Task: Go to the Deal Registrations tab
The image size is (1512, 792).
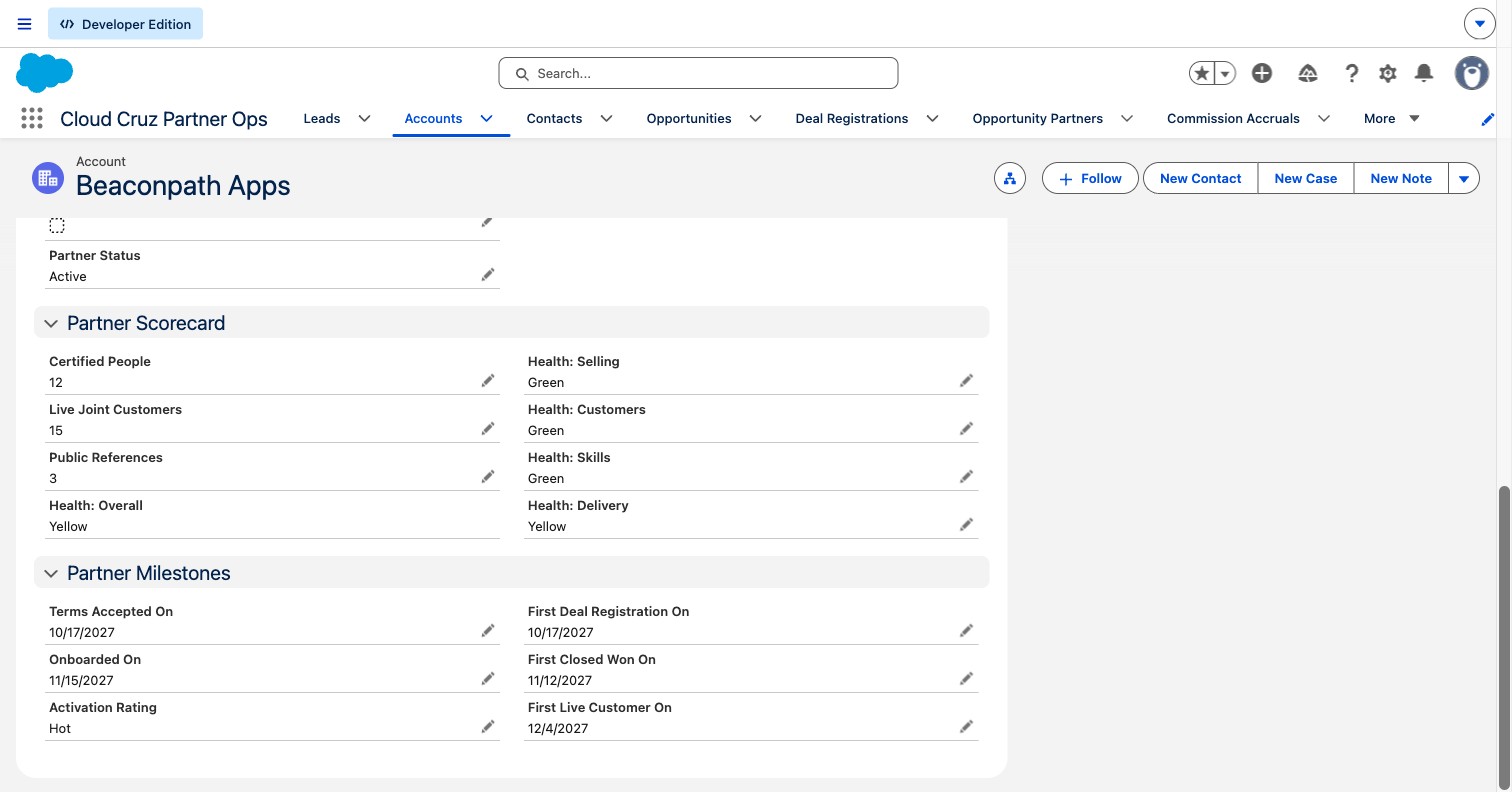Action: (x=852, y=119)
